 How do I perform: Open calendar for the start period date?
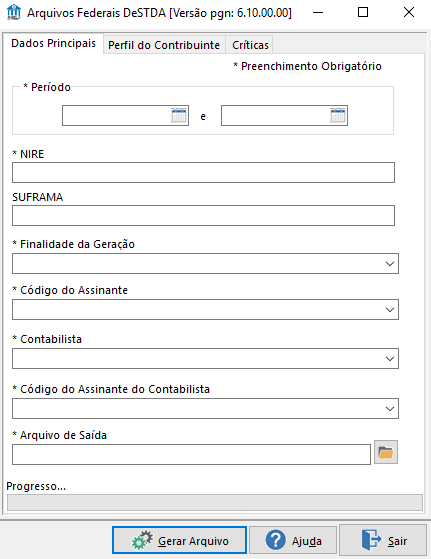coord(179,116)
